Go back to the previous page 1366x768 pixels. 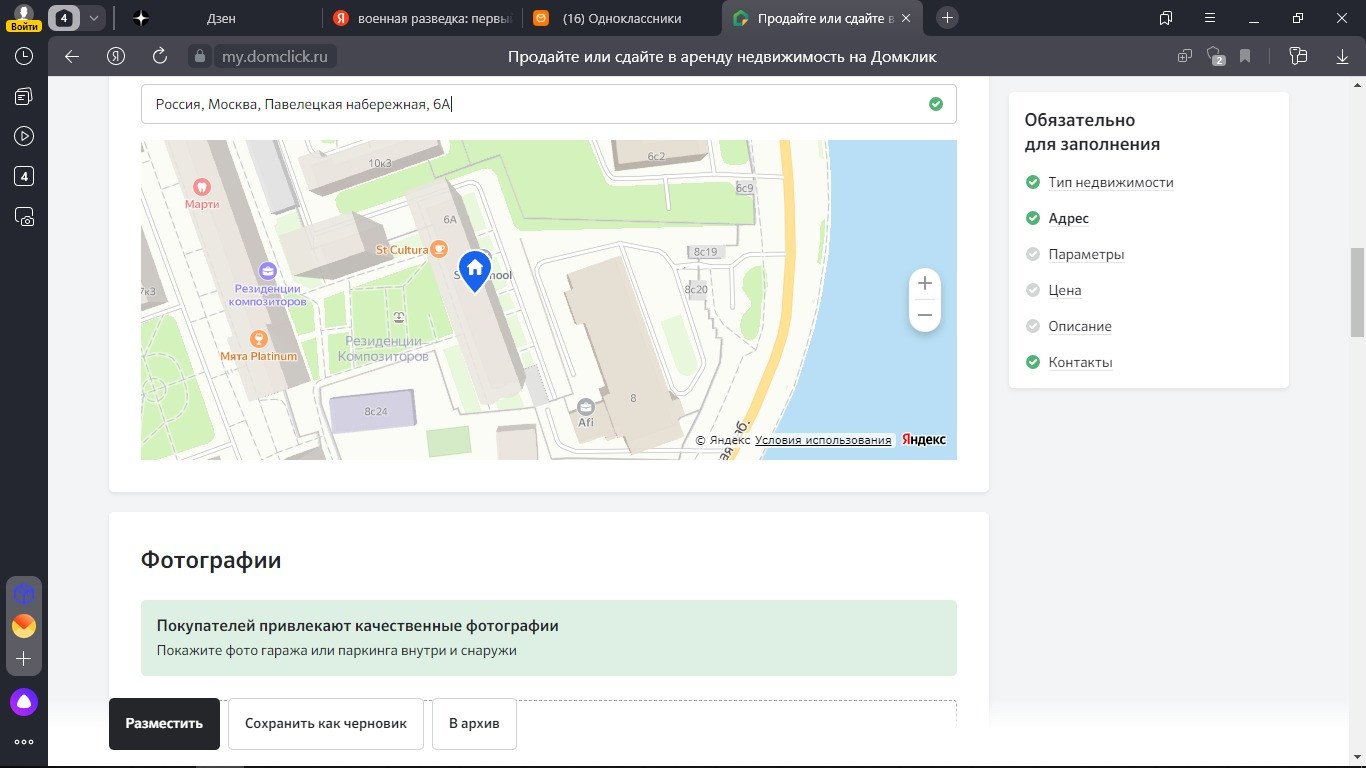tap(72, 56)
